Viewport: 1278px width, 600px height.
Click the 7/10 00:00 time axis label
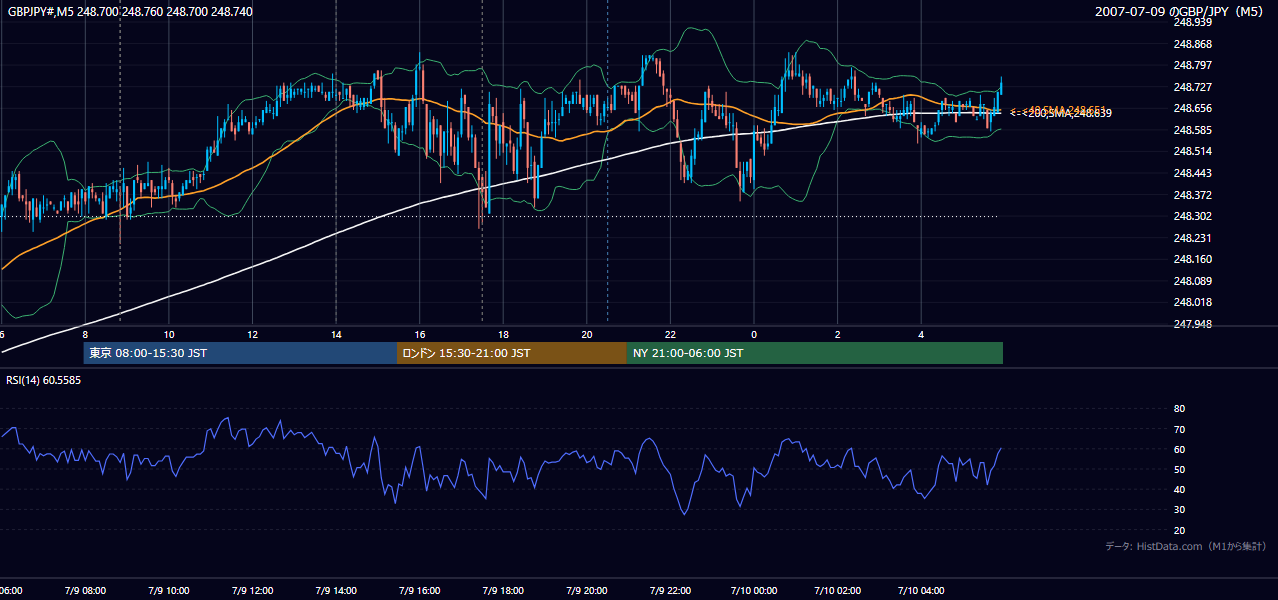[753, 591]
